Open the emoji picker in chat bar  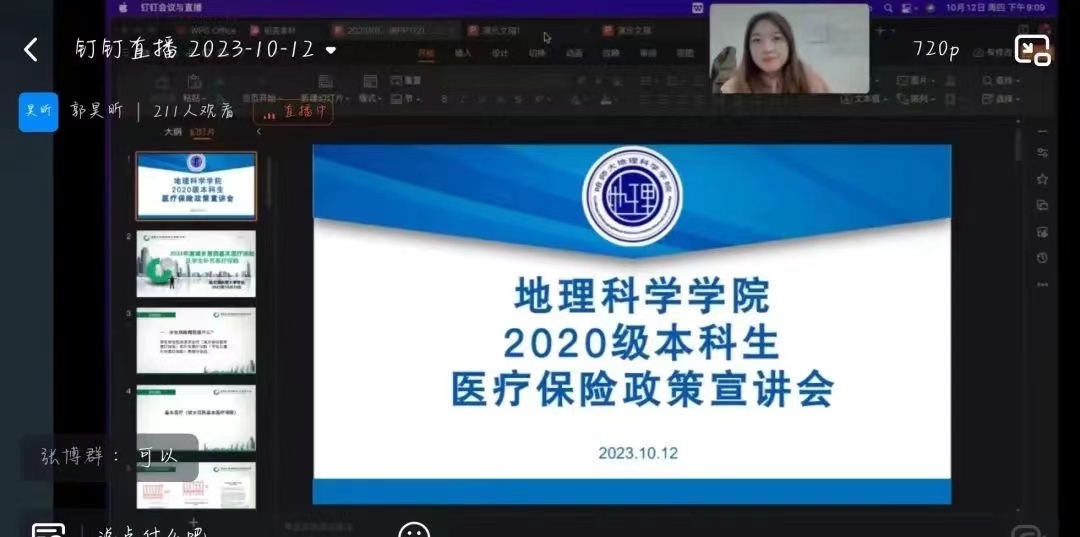[x=414, y=530]
